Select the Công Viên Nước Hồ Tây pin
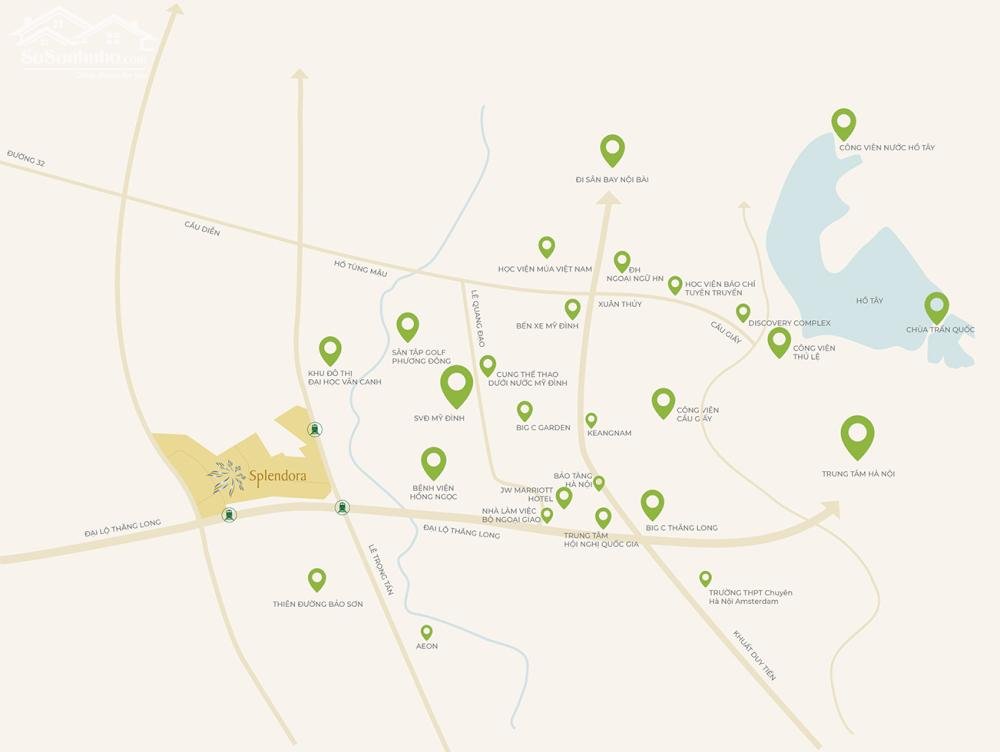The height and width of the screenshot is (752, 1000). (x=844, y=124)
